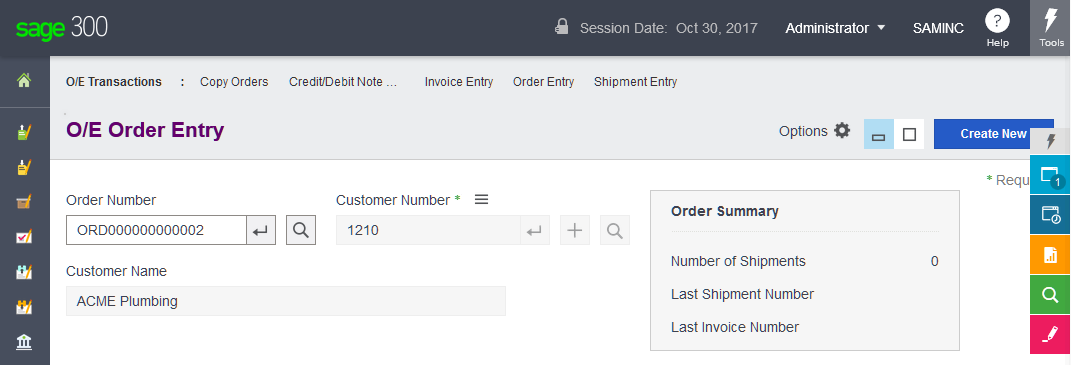The width and height of the screenshot is (1071, 365).
Task: Open the Options gear menu
Action: pos(815,131)
